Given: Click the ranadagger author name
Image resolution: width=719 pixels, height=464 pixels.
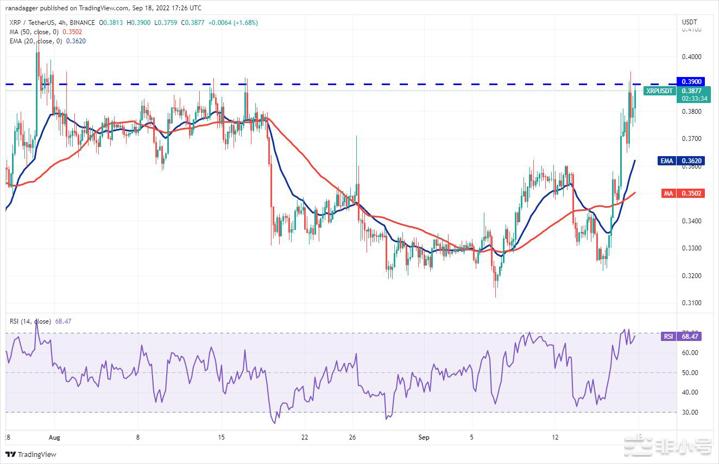Looking at the screenshot, I should coord(22,7).
